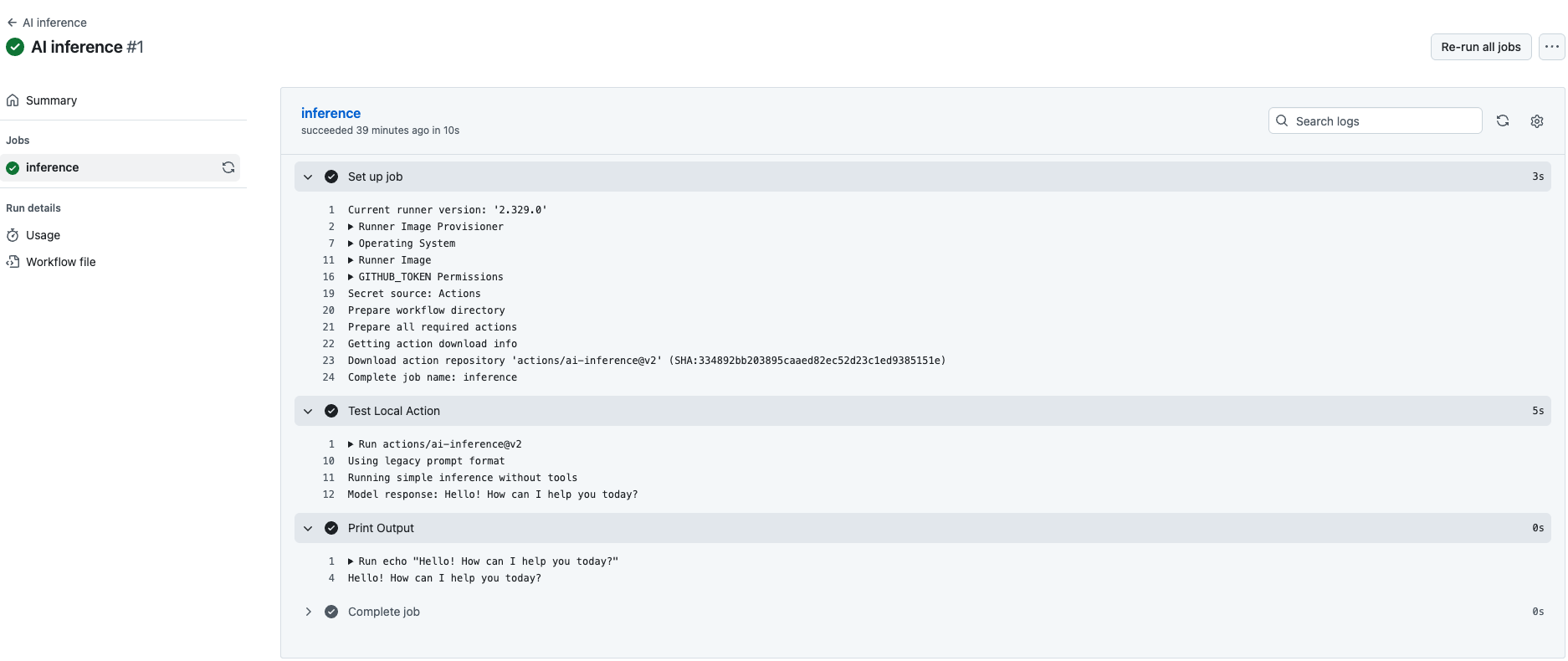This screenshot has width=1568, height=661.
Task: Click the log settings gear icon
Action: [1537, 121]
